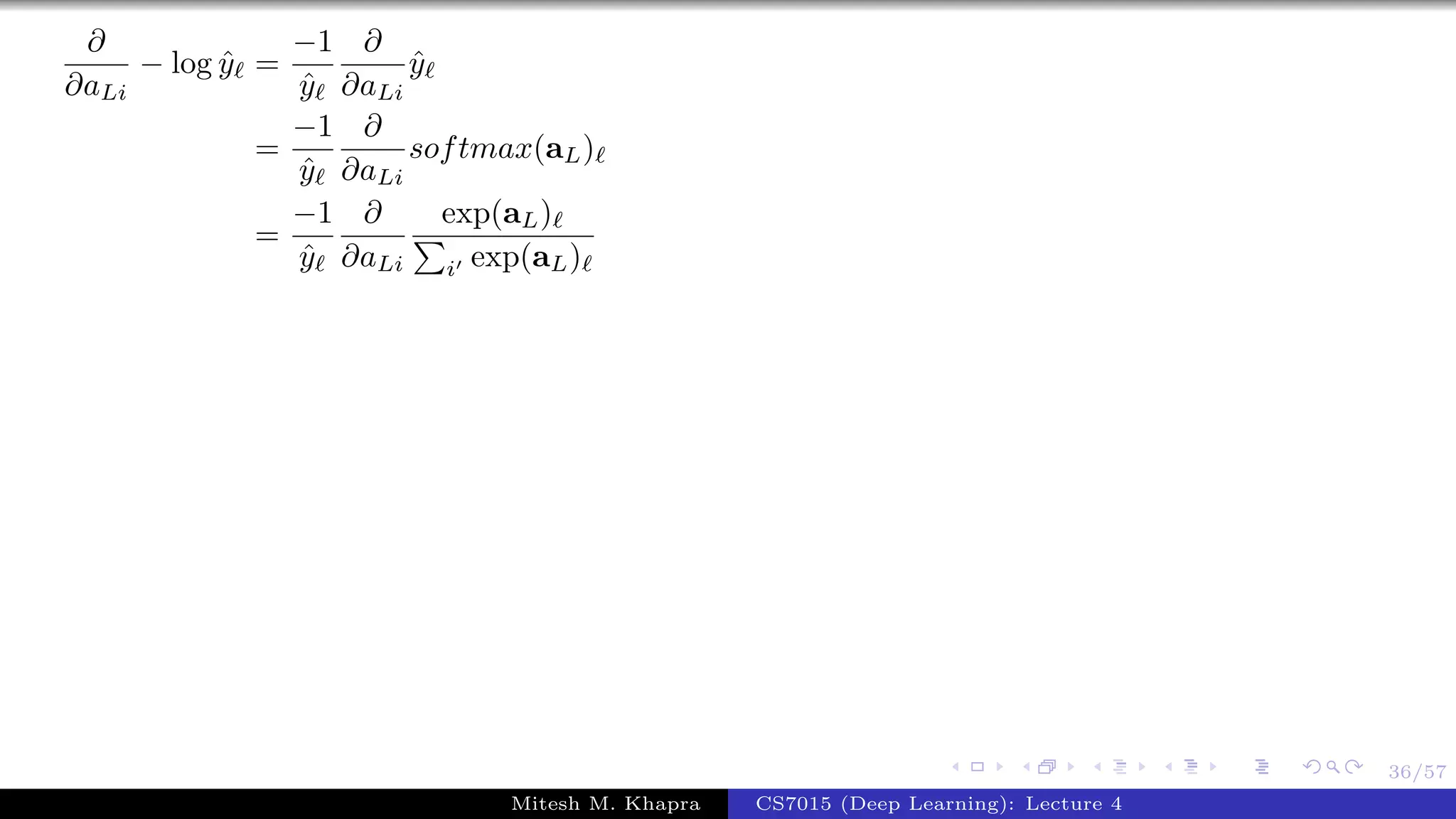Go to previous subsection arrow
1456x819 pixels.
[1098, 766]
